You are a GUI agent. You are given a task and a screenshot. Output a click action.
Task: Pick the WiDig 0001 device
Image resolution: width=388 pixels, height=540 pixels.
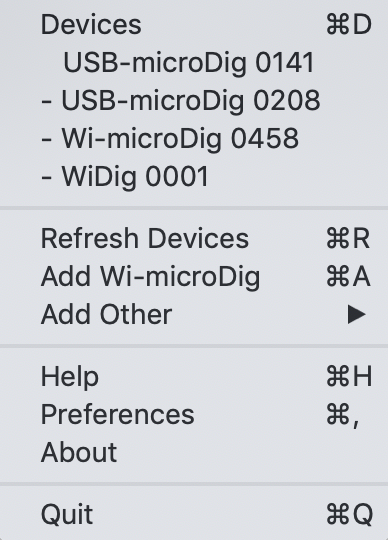194,176
